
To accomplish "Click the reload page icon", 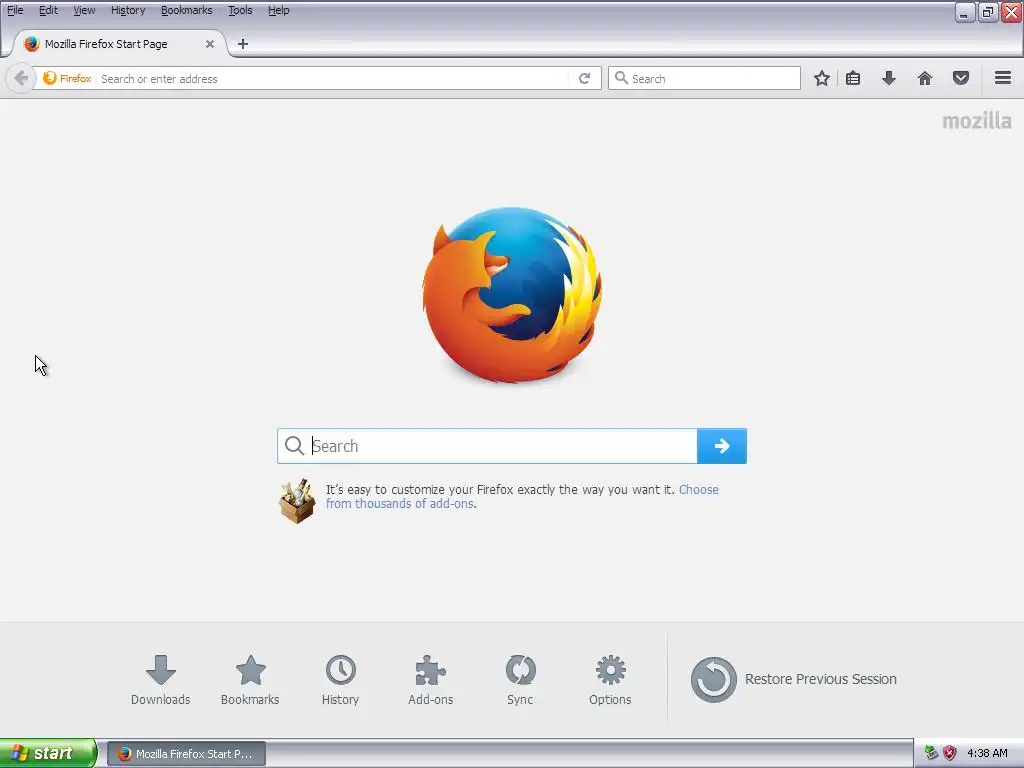I will 584,78.
